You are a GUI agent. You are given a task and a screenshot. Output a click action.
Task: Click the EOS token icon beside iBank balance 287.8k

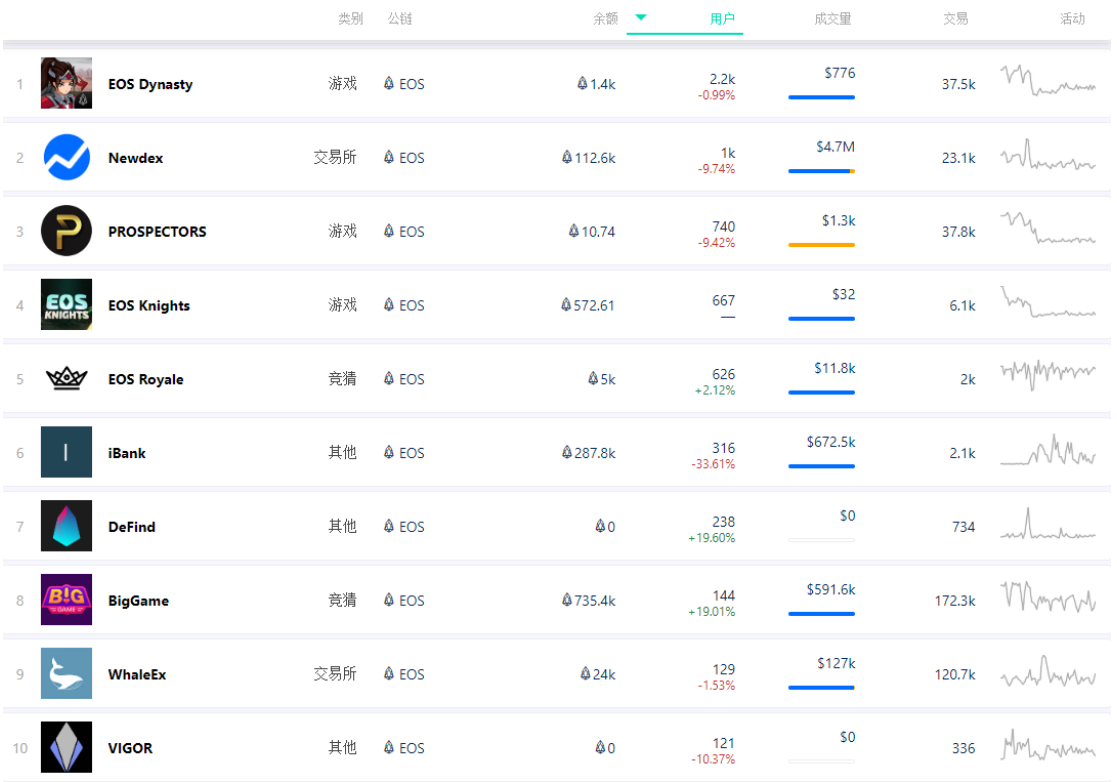pos(567,452)
